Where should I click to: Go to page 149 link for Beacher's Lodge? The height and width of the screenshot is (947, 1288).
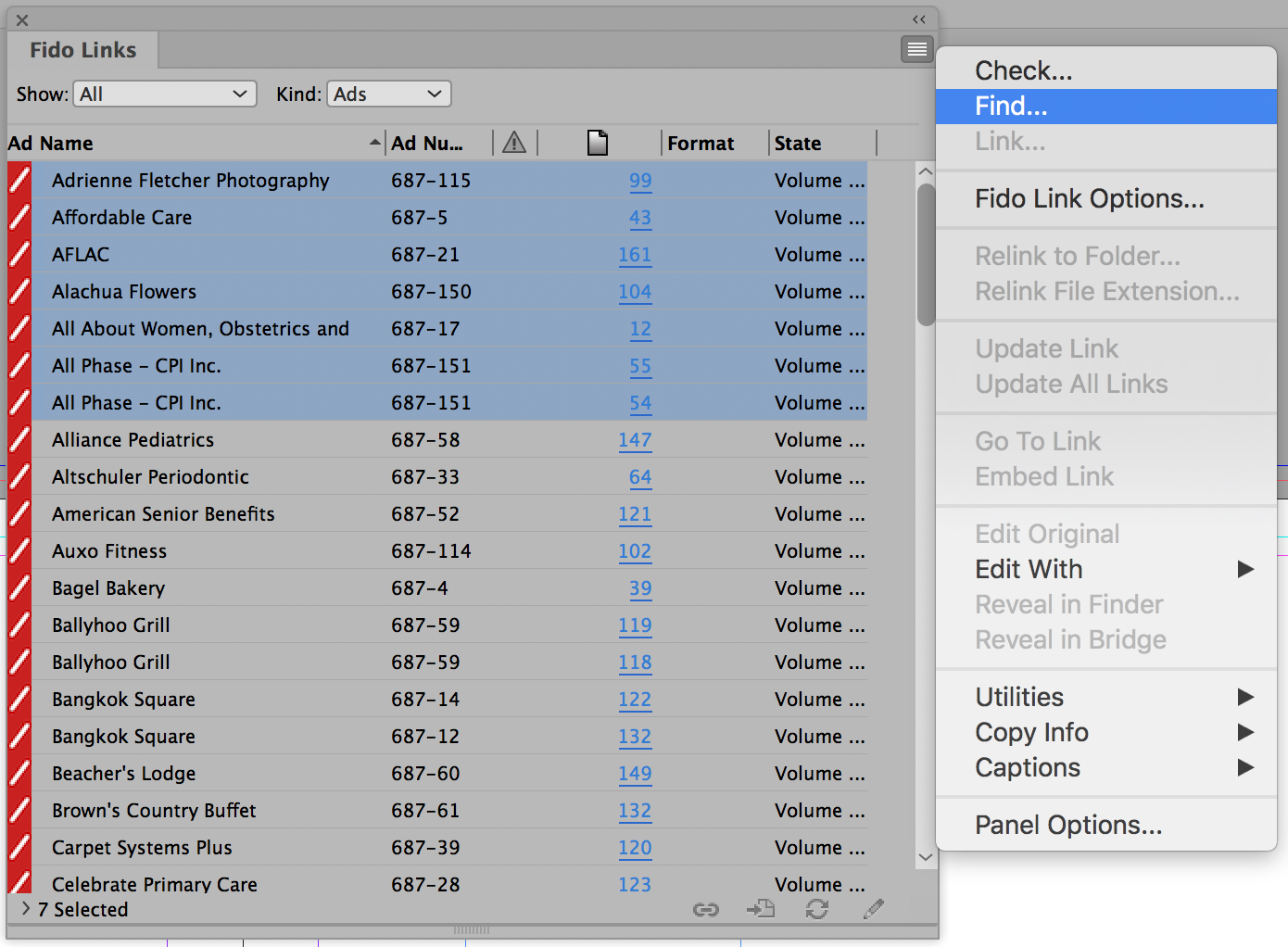pos(635,774)
